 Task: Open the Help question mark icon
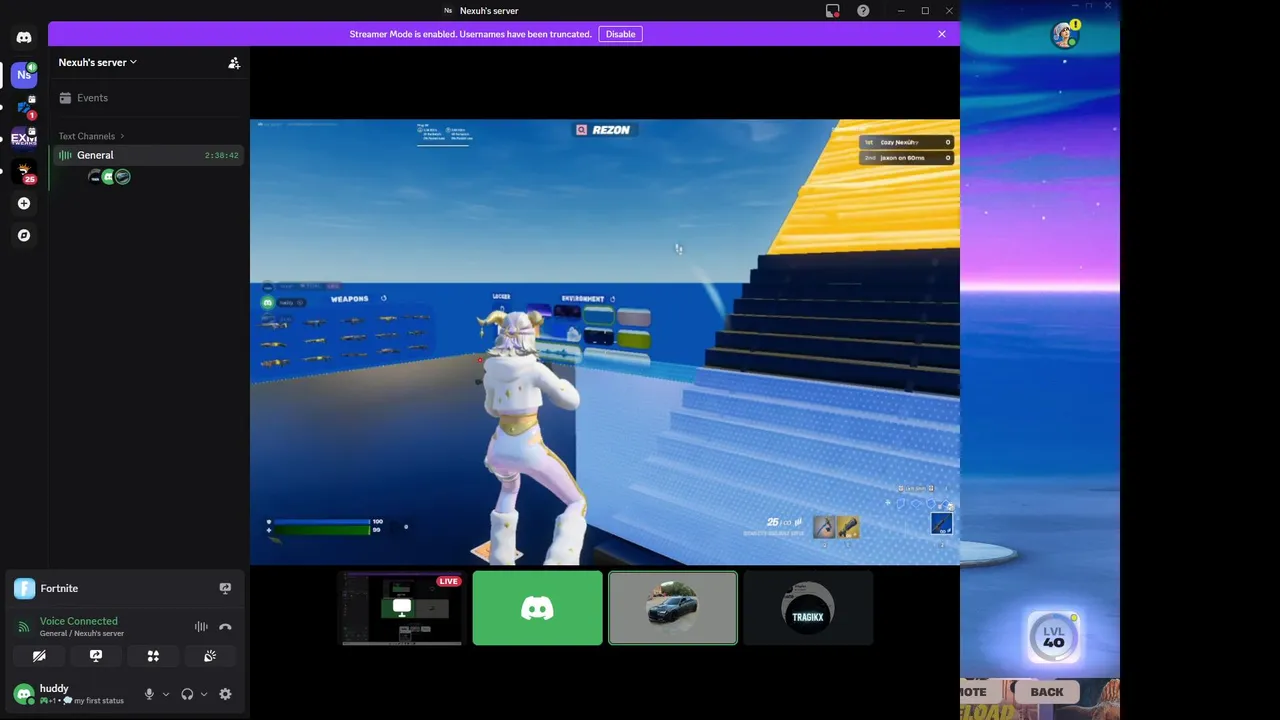863,11
